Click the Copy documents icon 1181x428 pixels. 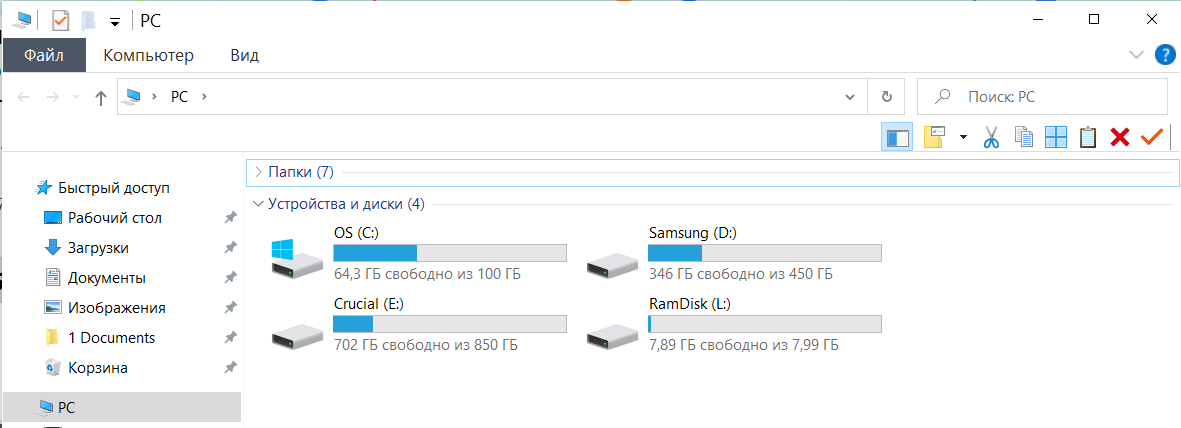(1023, 137)
